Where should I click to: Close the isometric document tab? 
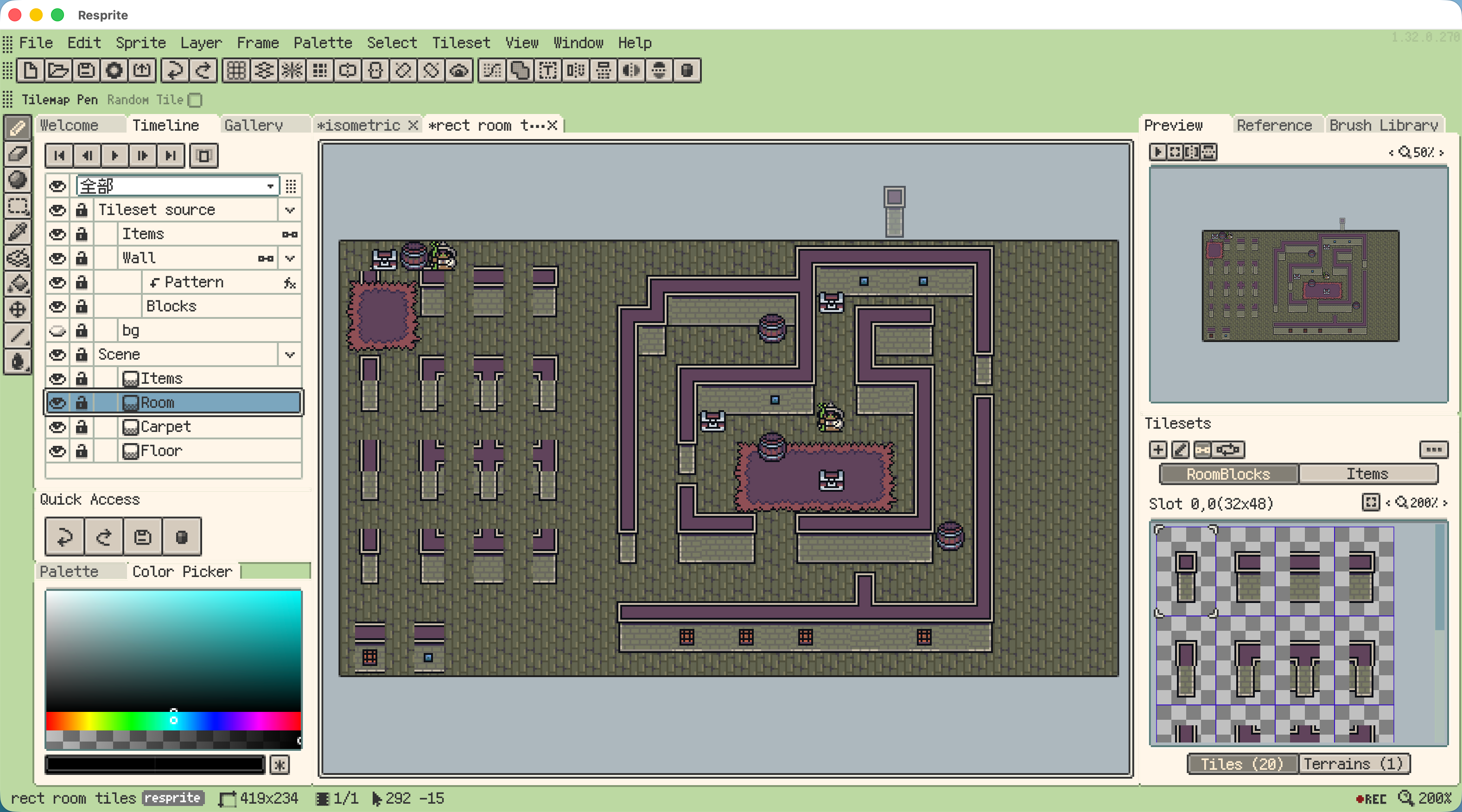tap(413, 126)
